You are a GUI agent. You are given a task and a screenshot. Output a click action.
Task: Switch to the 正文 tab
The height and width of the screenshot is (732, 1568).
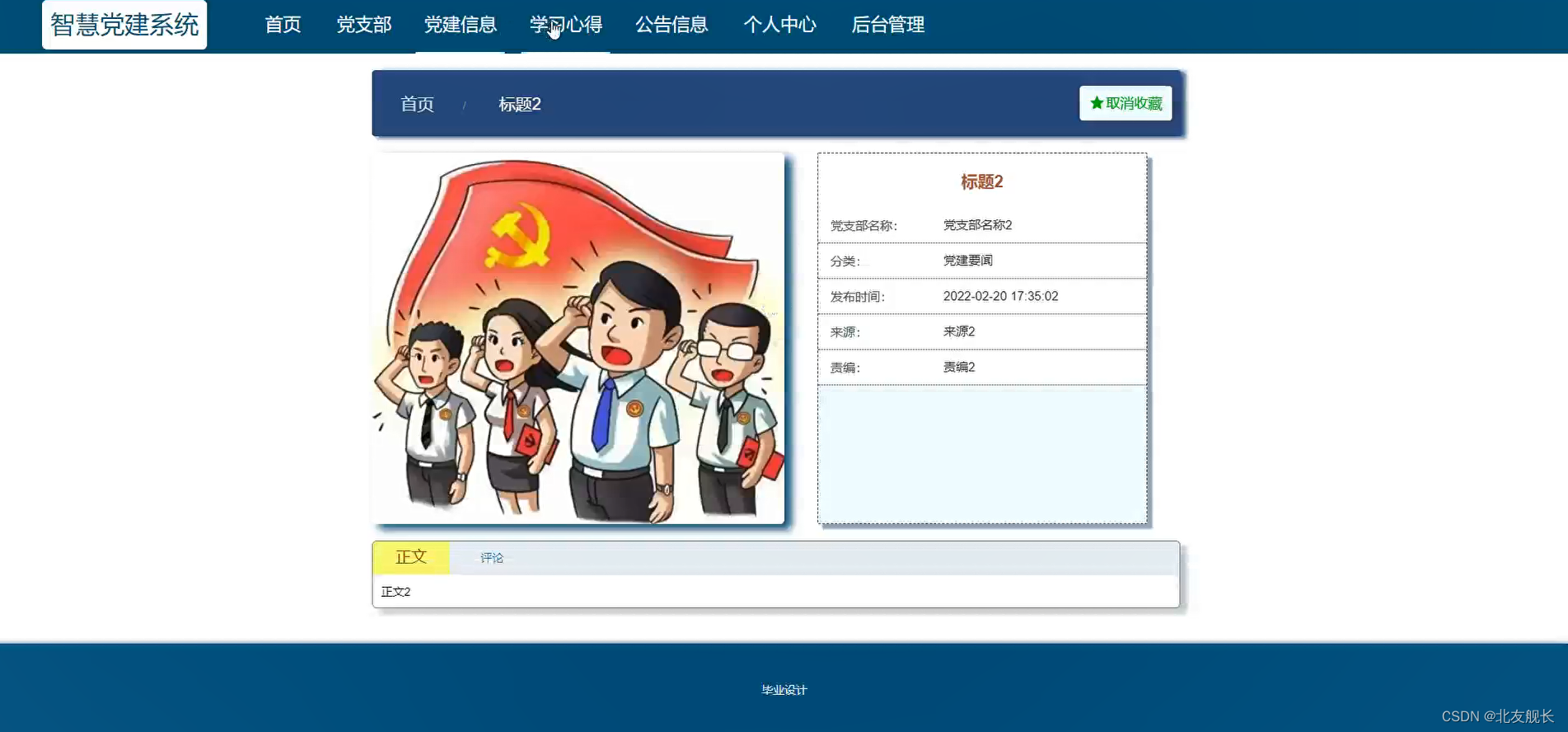click(x=411, y=557)
